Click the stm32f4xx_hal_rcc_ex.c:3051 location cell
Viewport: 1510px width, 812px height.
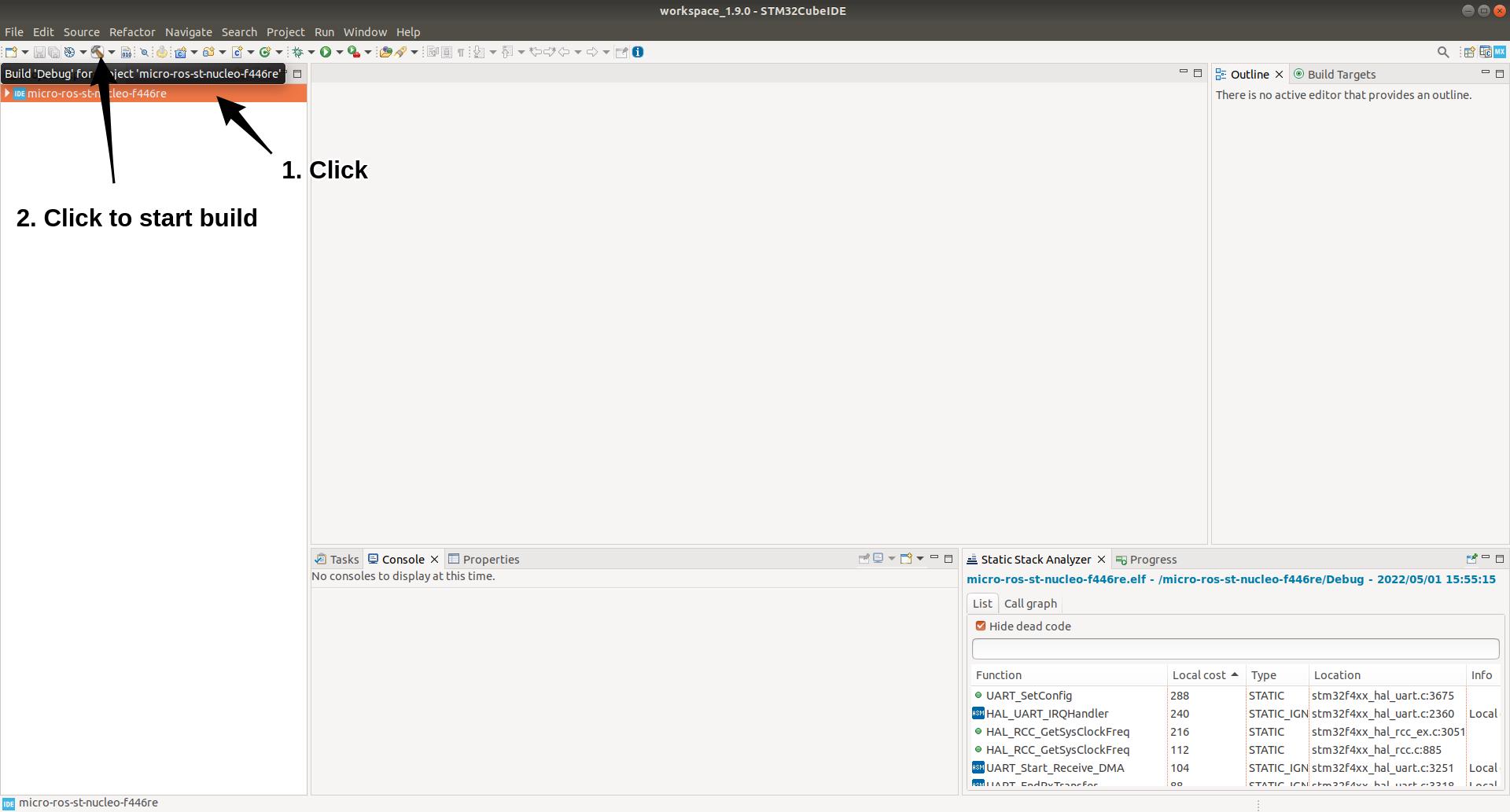[1388, 731]
